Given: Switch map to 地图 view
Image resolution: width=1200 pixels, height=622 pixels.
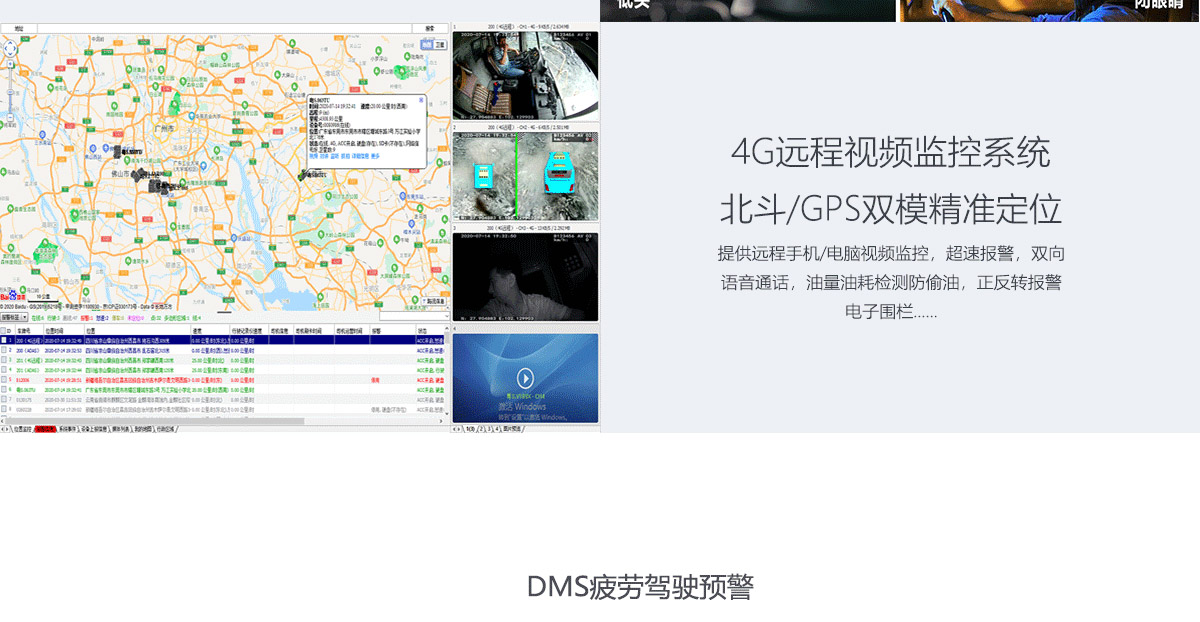Looking at the screenshot, I should click(427, 45).
